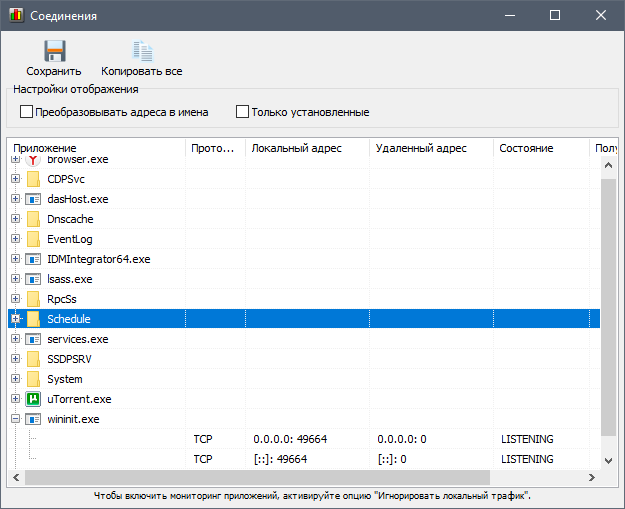The height and width of the screenshot is (509, 625).
Task: Click the scroll left arrow
Action: coord(16,477)
